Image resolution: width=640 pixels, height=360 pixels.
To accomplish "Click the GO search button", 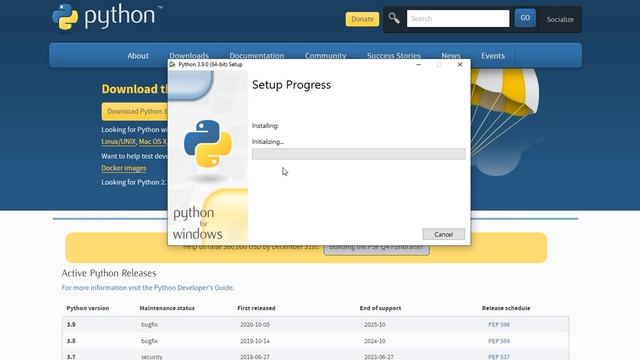I will [x=525, y=18].
